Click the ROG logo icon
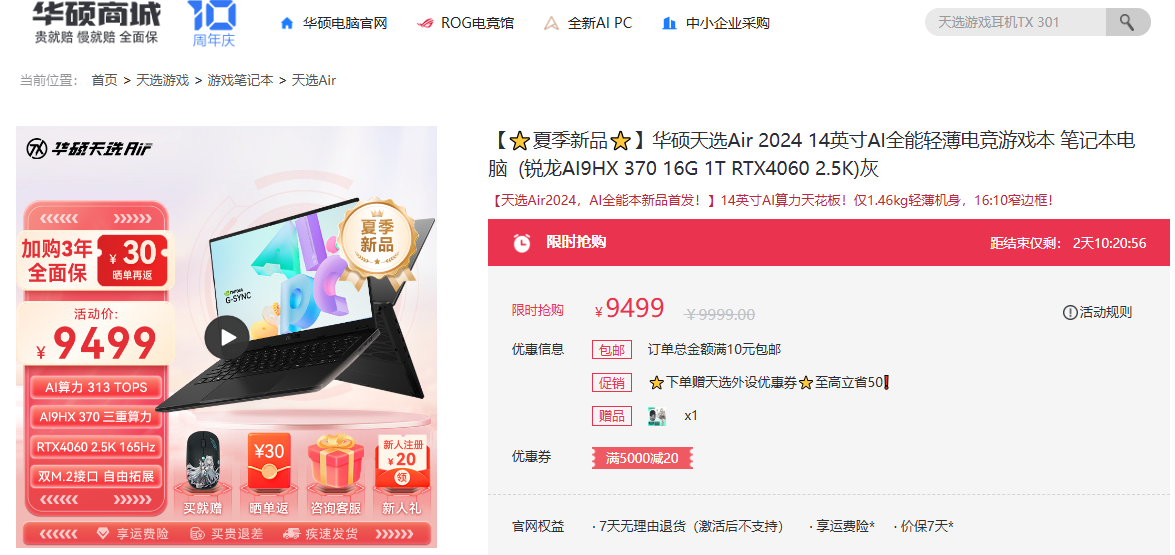Image resolution: width=1175 pixels, height=555 pixels. tap(426, 23)
